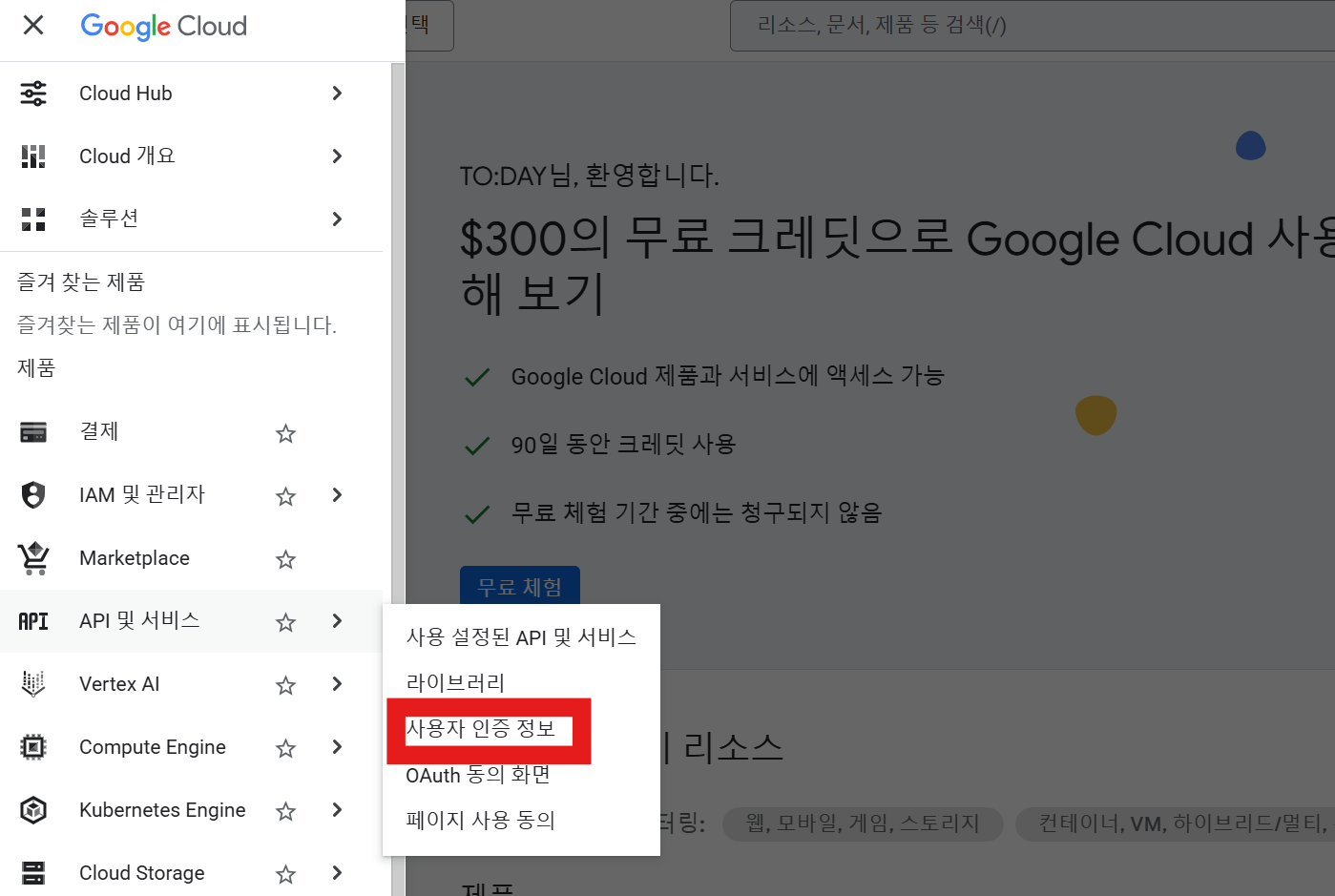Image resolution: width=1335 pixels, height=896 pixels.
Task: Click the navigation menu vertical scrollbar
Action: coord(398,477)
